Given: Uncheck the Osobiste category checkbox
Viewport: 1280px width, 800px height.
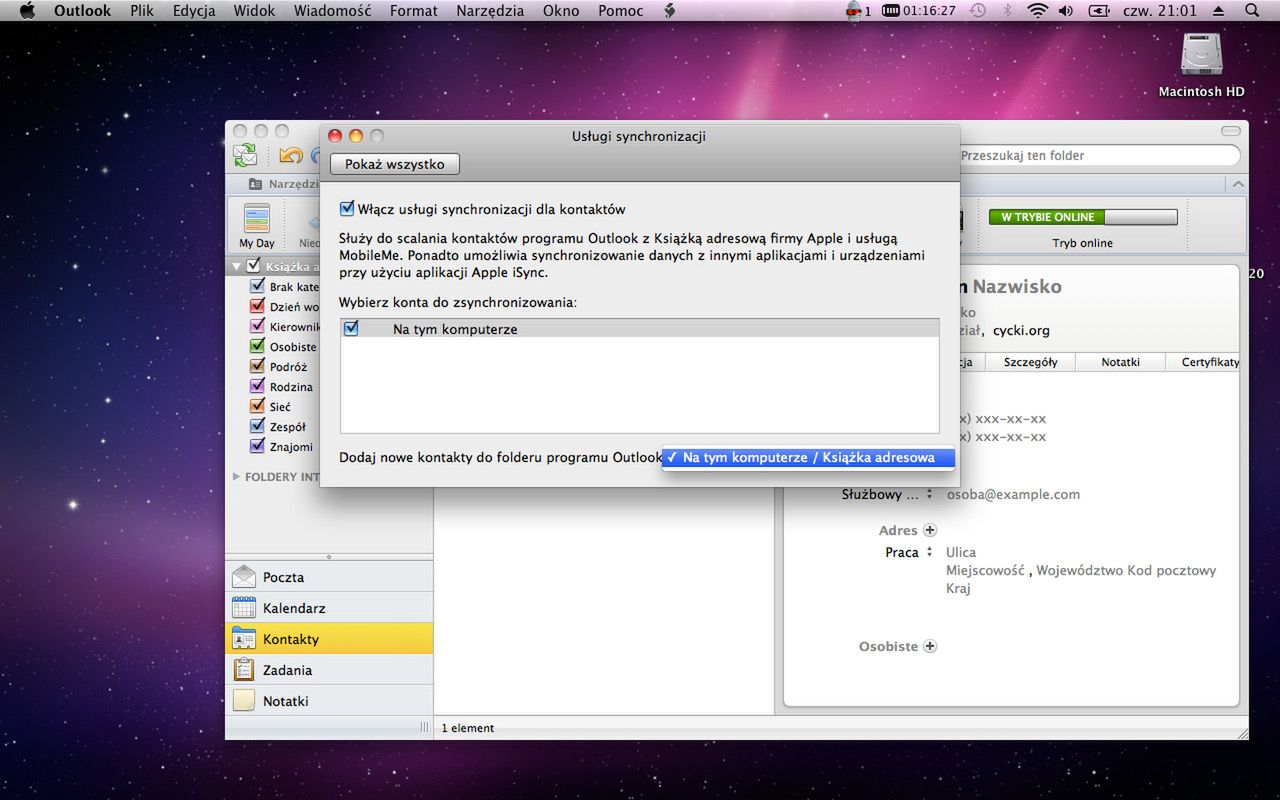Looking at the screenshot, I should 257,347.
